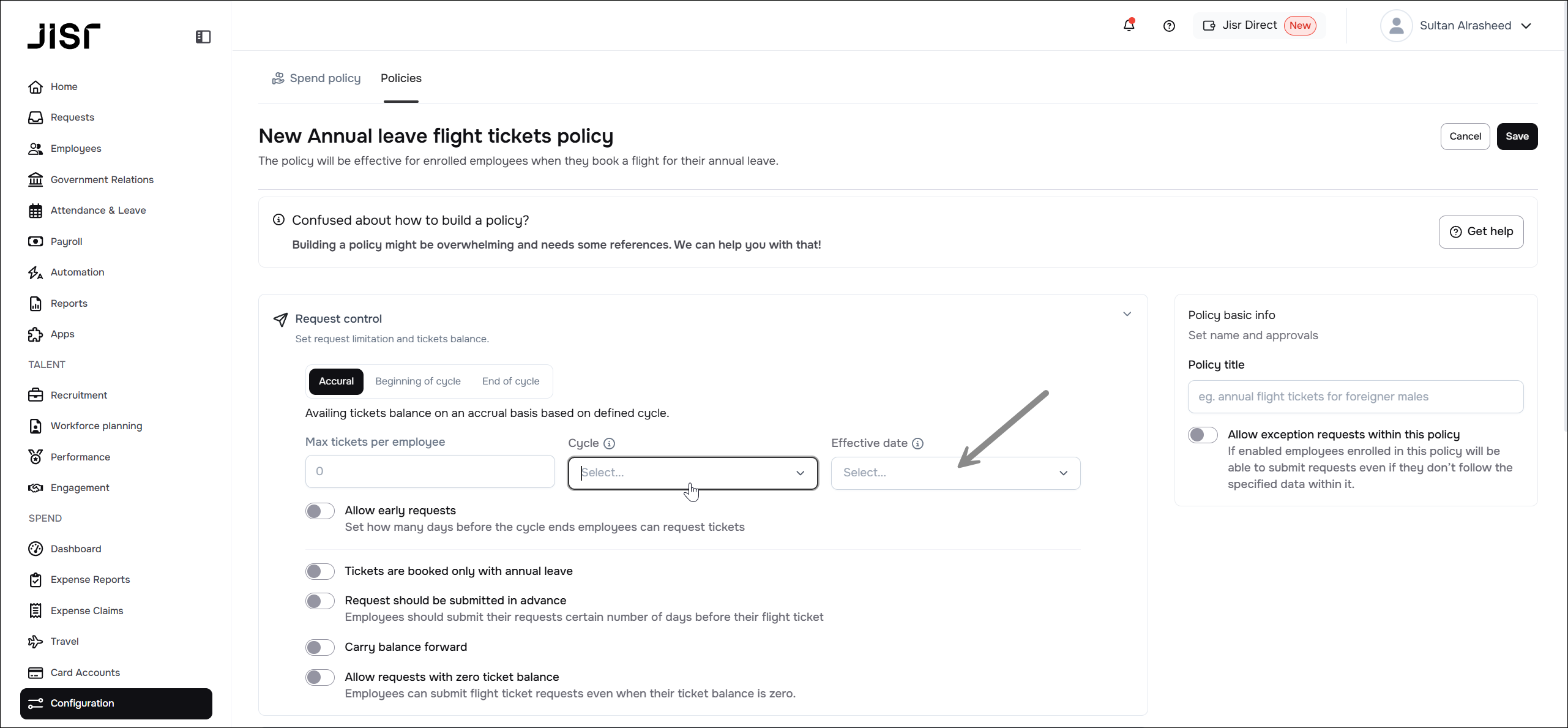Click the notification bell icon

pos(1129,25)
